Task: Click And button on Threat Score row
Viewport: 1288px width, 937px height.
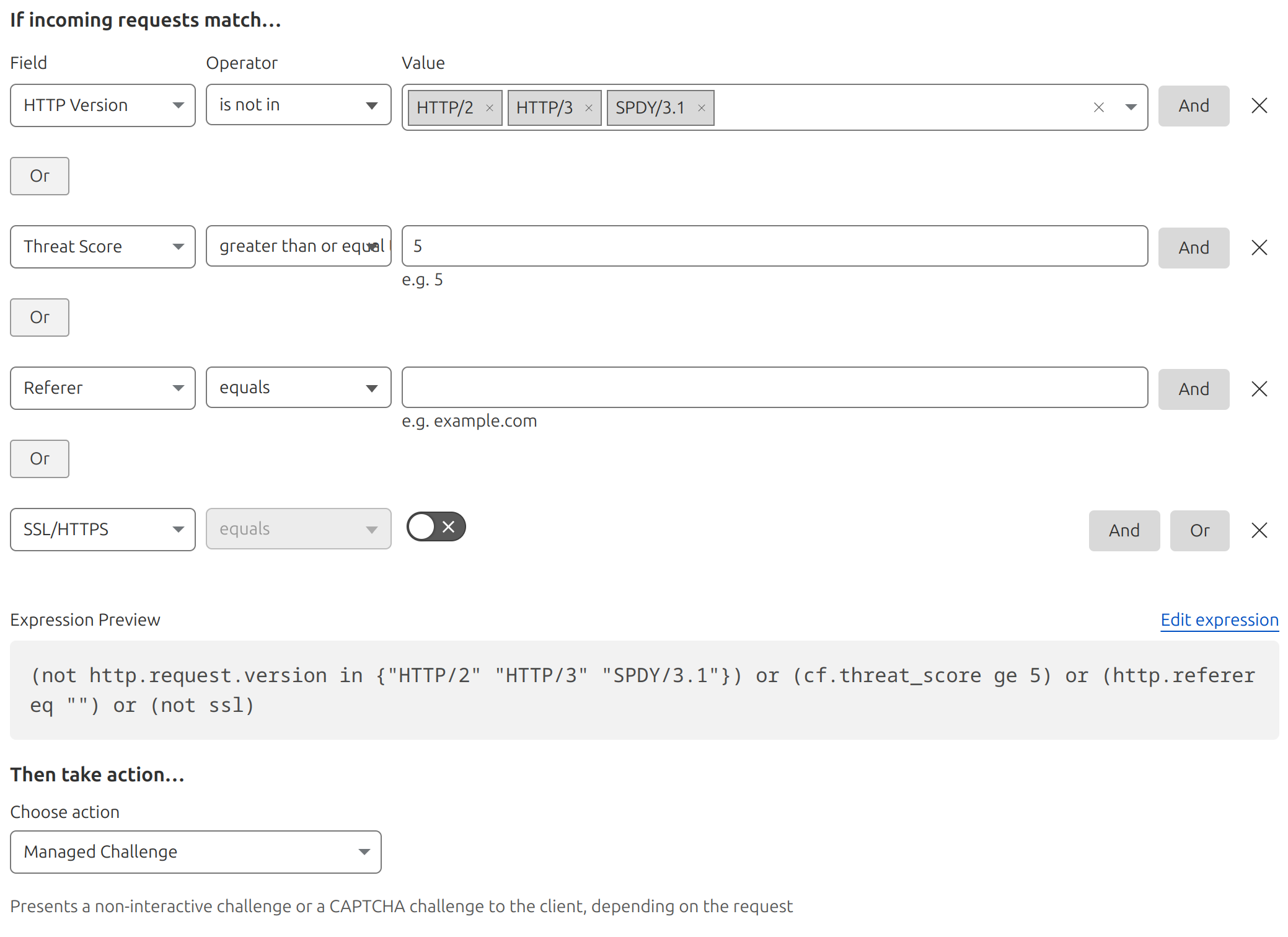Action: pyautogui.click(x=1193, y=247)
